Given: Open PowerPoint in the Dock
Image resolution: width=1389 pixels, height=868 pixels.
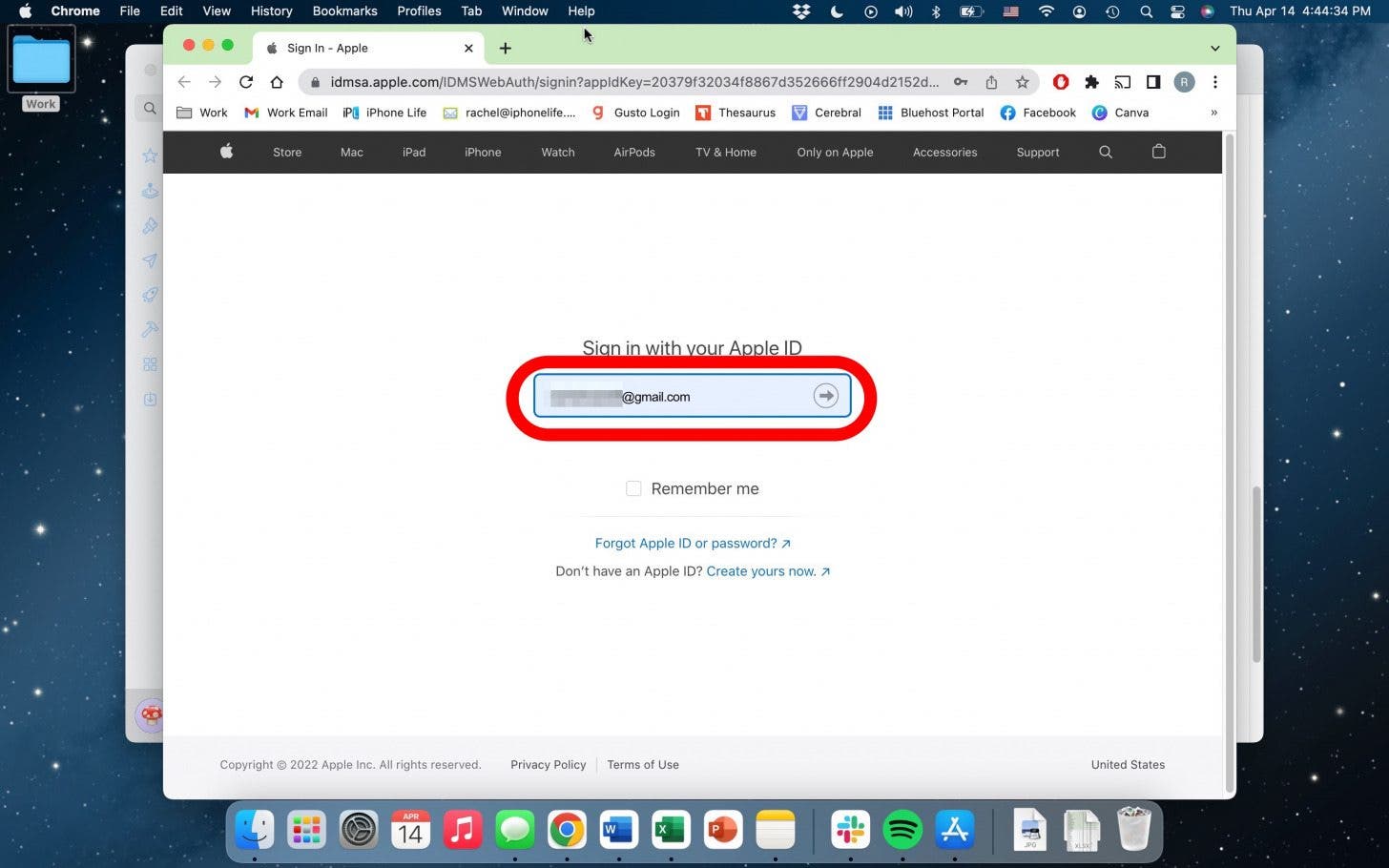Looking at the screenshot, I should tap(723, 830).
